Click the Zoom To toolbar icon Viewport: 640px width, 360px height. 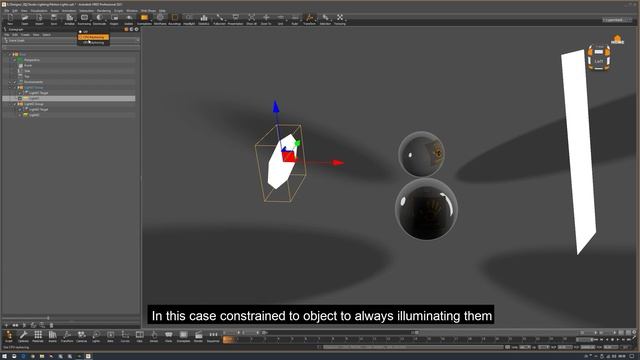(266, 19)
